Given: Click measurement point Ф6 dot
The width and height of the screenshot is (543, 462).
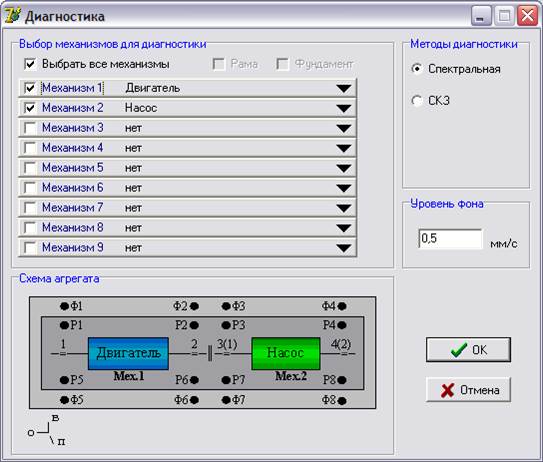Looking at the screenshot, I should point(194,400).
